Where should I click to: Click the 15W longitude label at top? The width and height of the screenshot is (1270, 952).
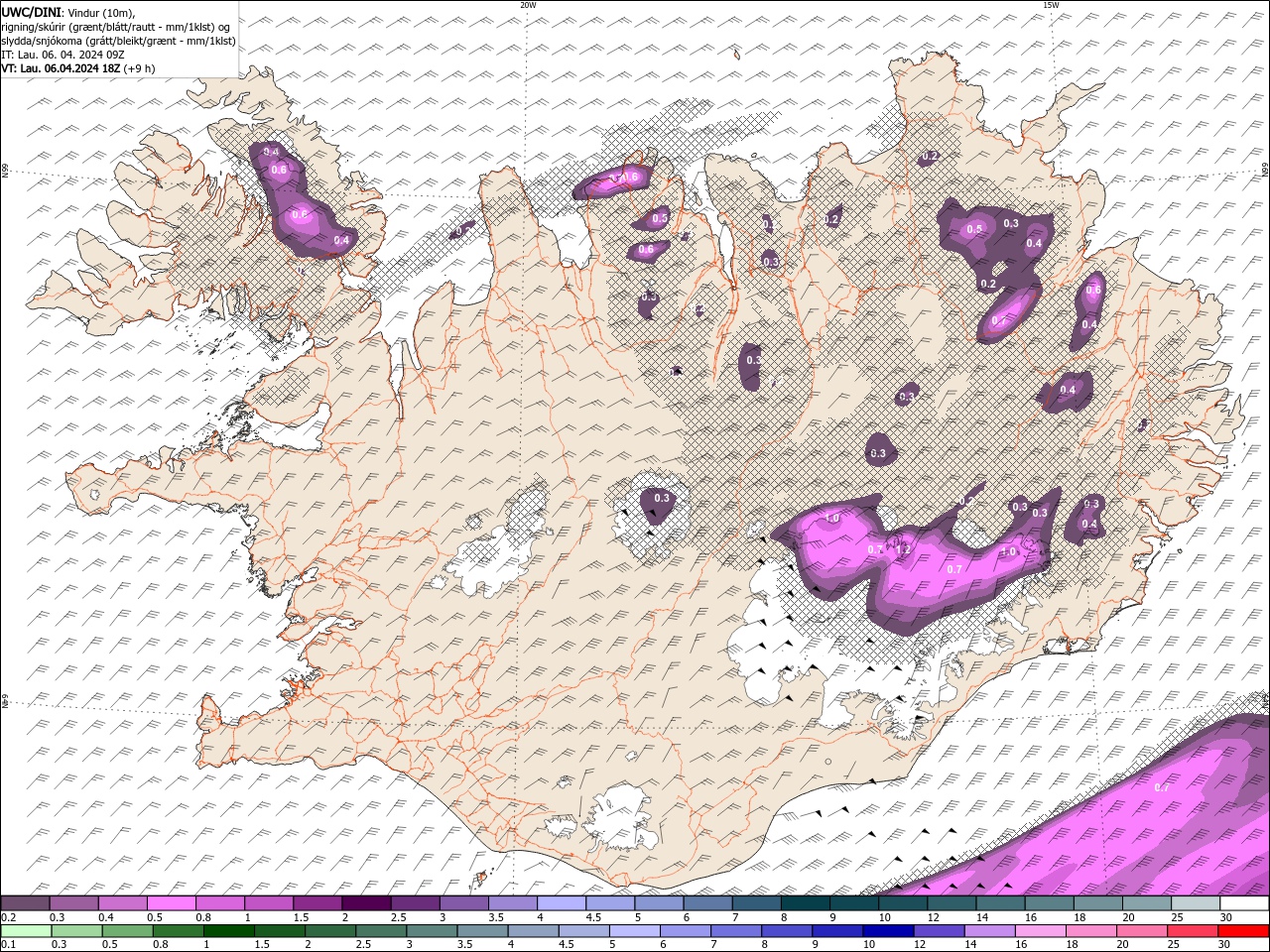[1050, 5]
